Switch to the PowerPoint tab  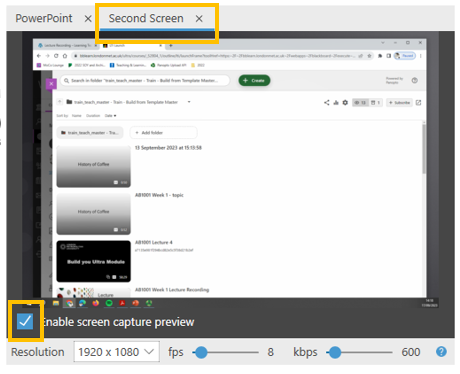click(44, 18)
